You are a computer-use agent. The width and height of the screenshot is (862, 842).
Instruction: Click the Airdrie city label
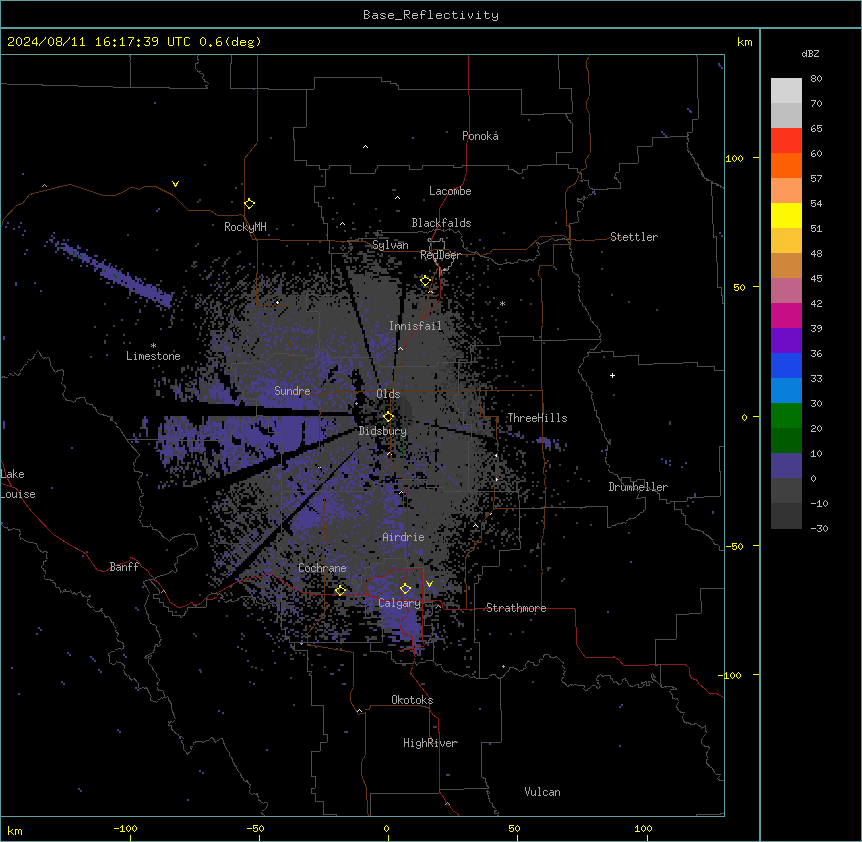pos(403,537)
